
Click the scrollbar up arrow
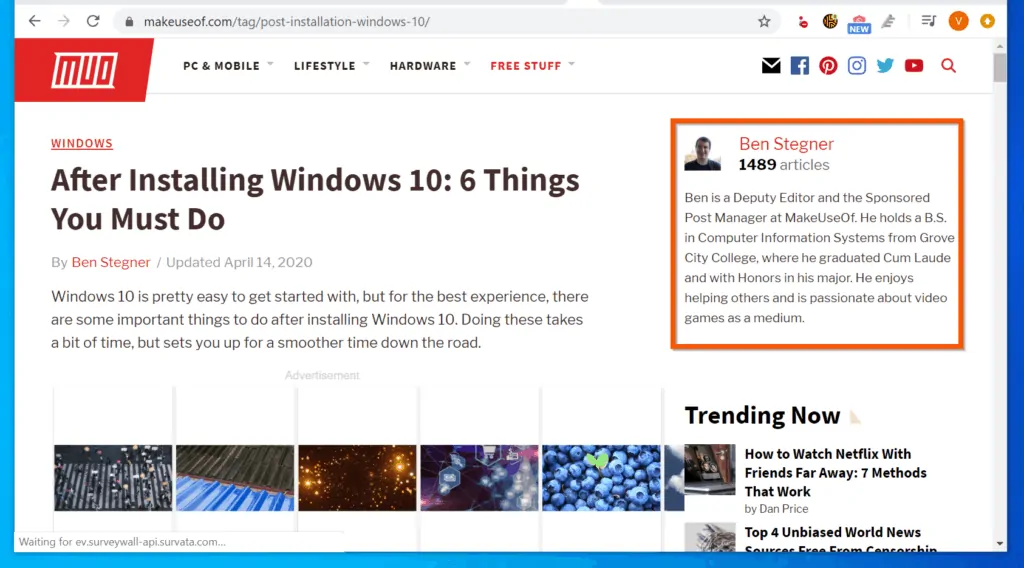[x=1000, y=46]
